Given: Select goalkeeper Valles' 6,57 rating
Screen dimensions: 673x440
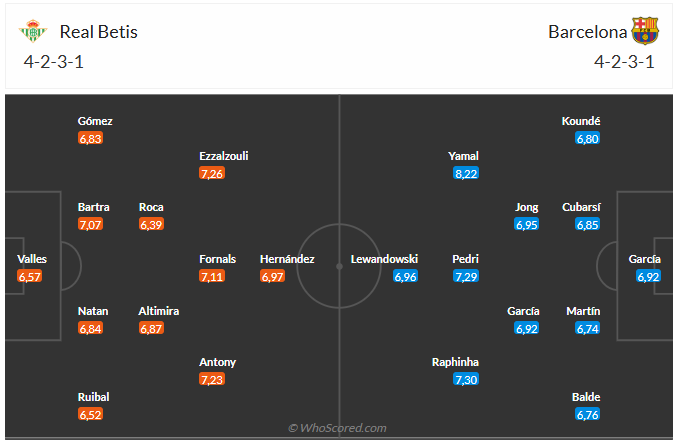Looking at the screenshot, I should tap(32, 276).
